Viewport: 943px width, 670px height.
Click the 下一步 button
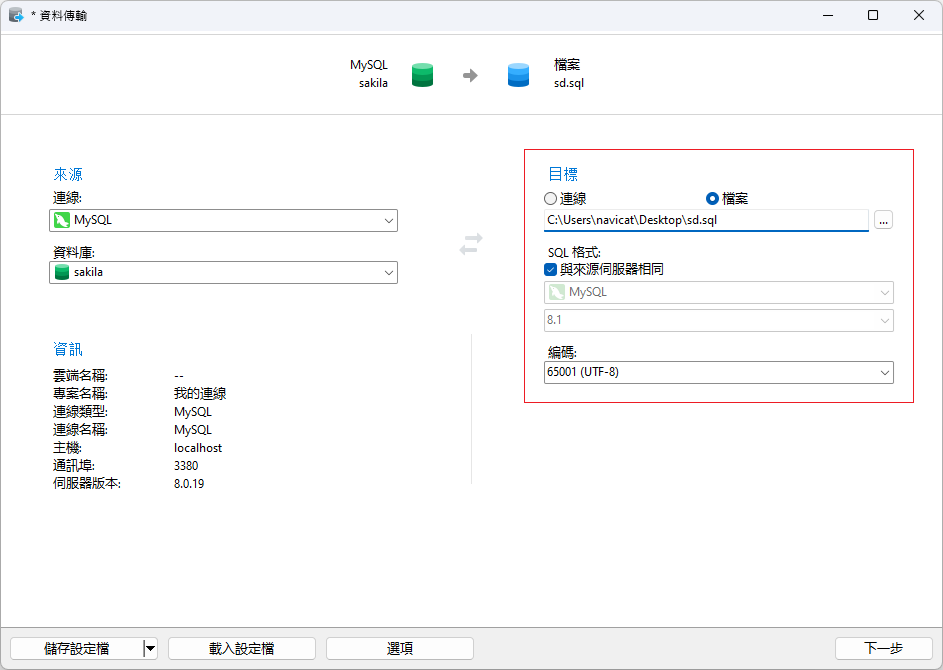tap(883, 648)
